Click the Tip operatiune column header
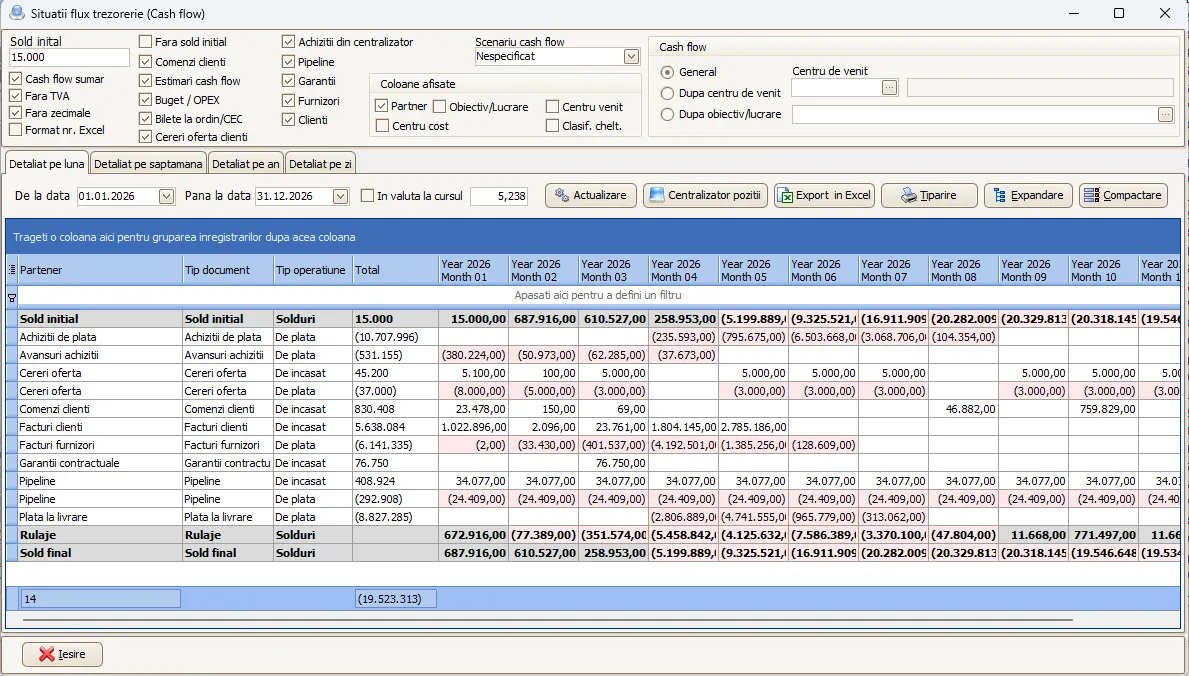 313,270
